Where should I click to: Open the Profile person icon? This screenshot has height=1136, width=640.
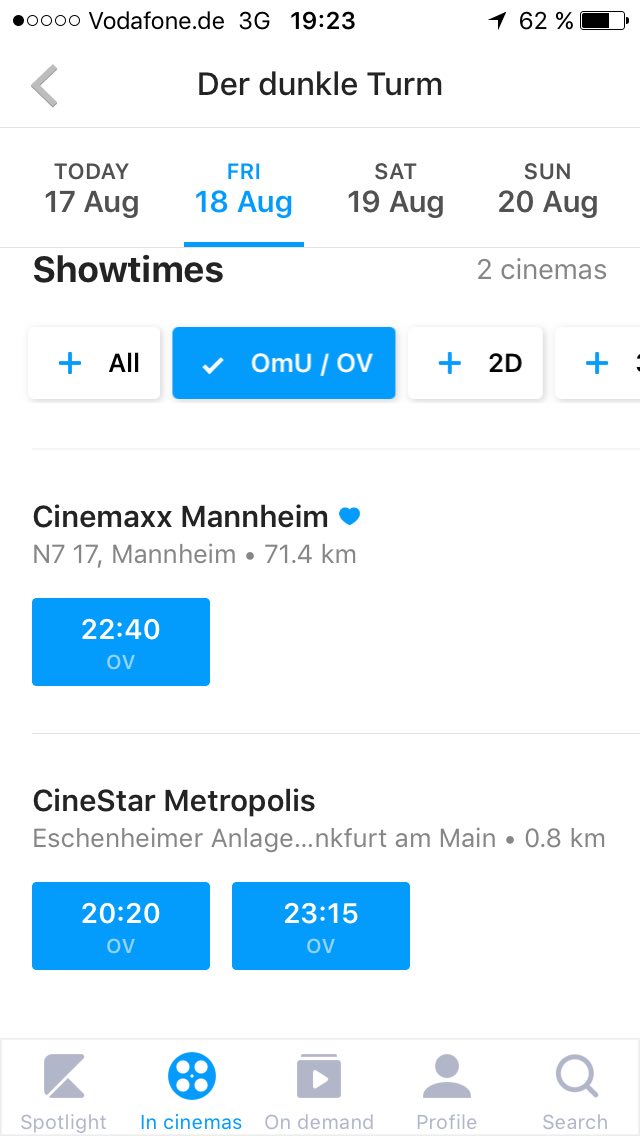(x=447, y=1078)
